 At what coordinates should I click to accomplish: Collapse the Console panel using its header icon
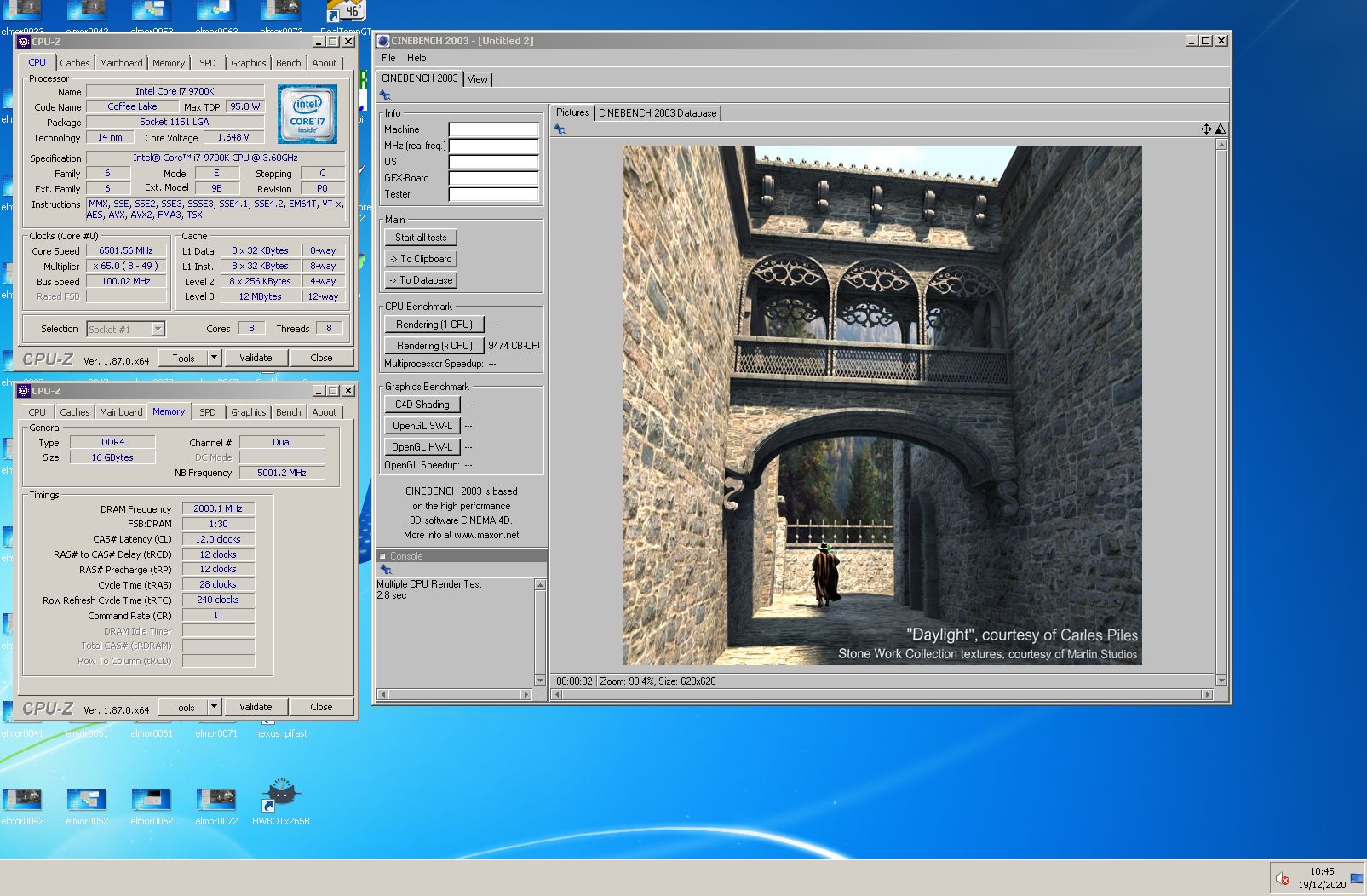[382, 556]
